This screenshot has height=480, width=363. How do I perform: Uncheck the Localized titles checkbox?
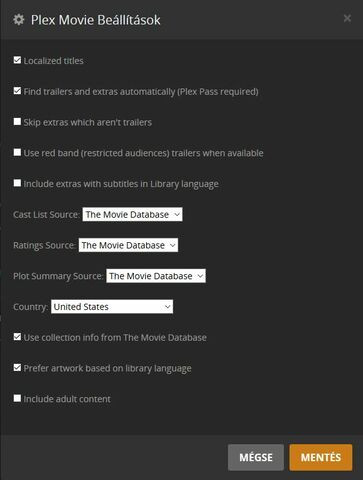click(x=17, y=60)
